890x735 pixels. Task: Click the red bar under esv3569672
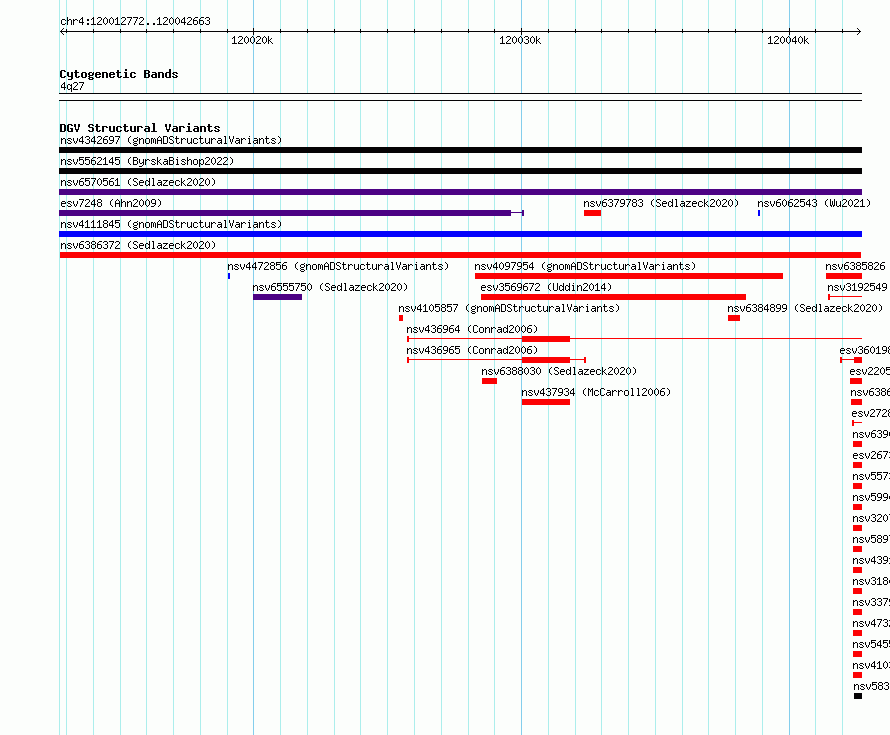click(x=613, y=297)
